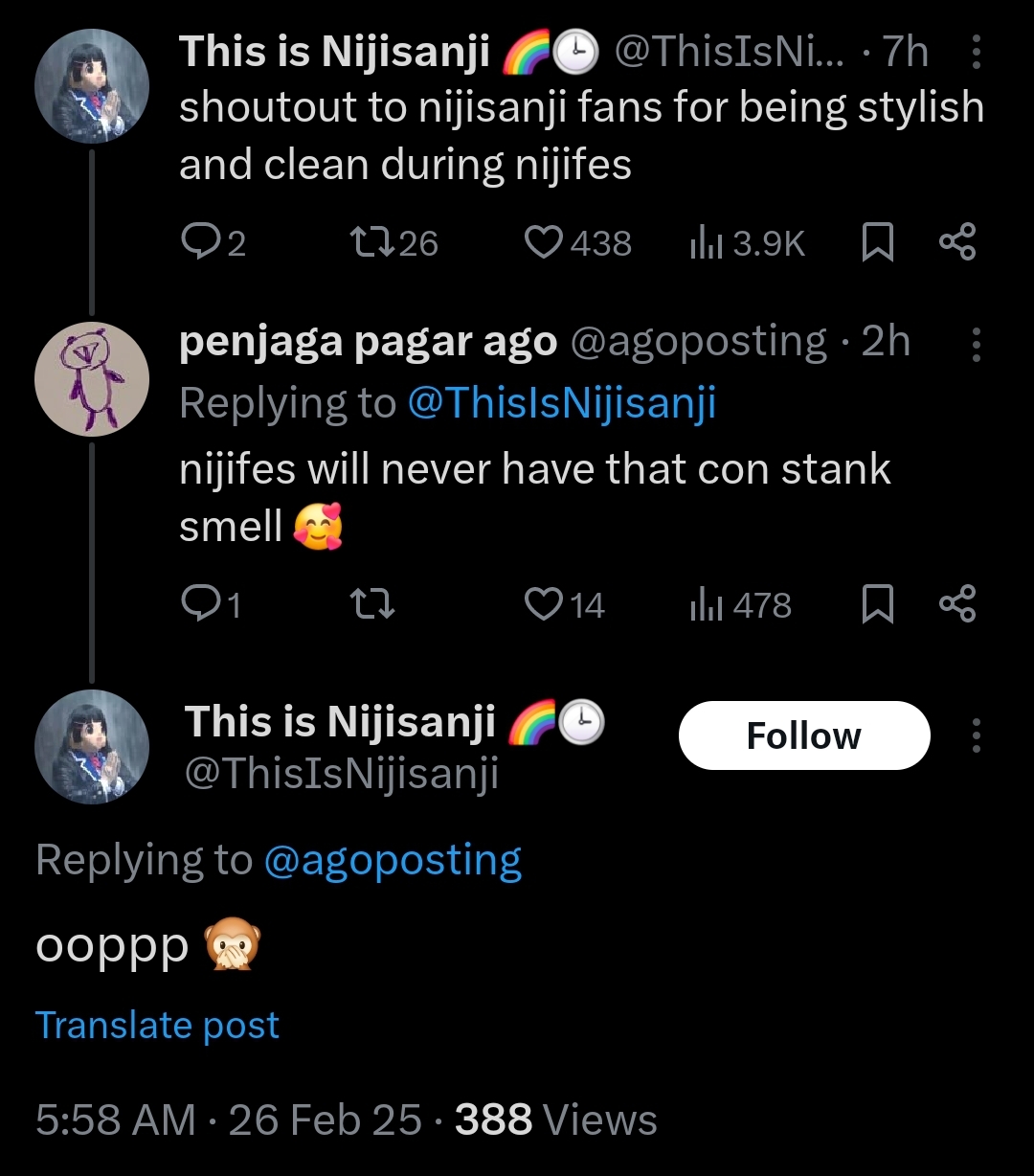
Task: Click Translate post link
Action: pos(157,1025)
